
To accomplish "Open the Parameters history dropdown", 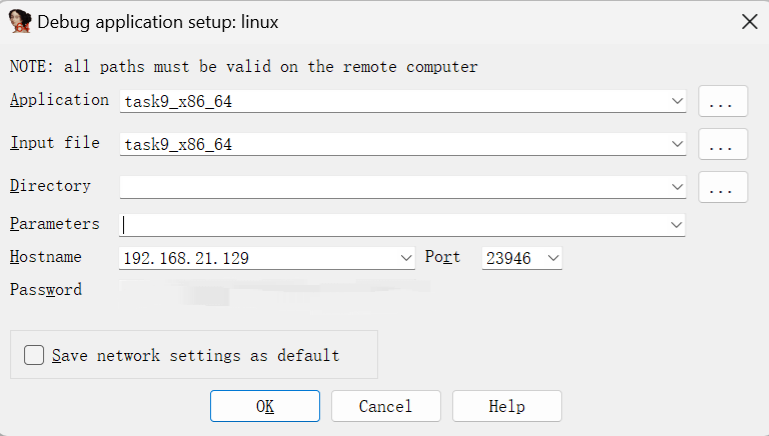I will (677, 225).
